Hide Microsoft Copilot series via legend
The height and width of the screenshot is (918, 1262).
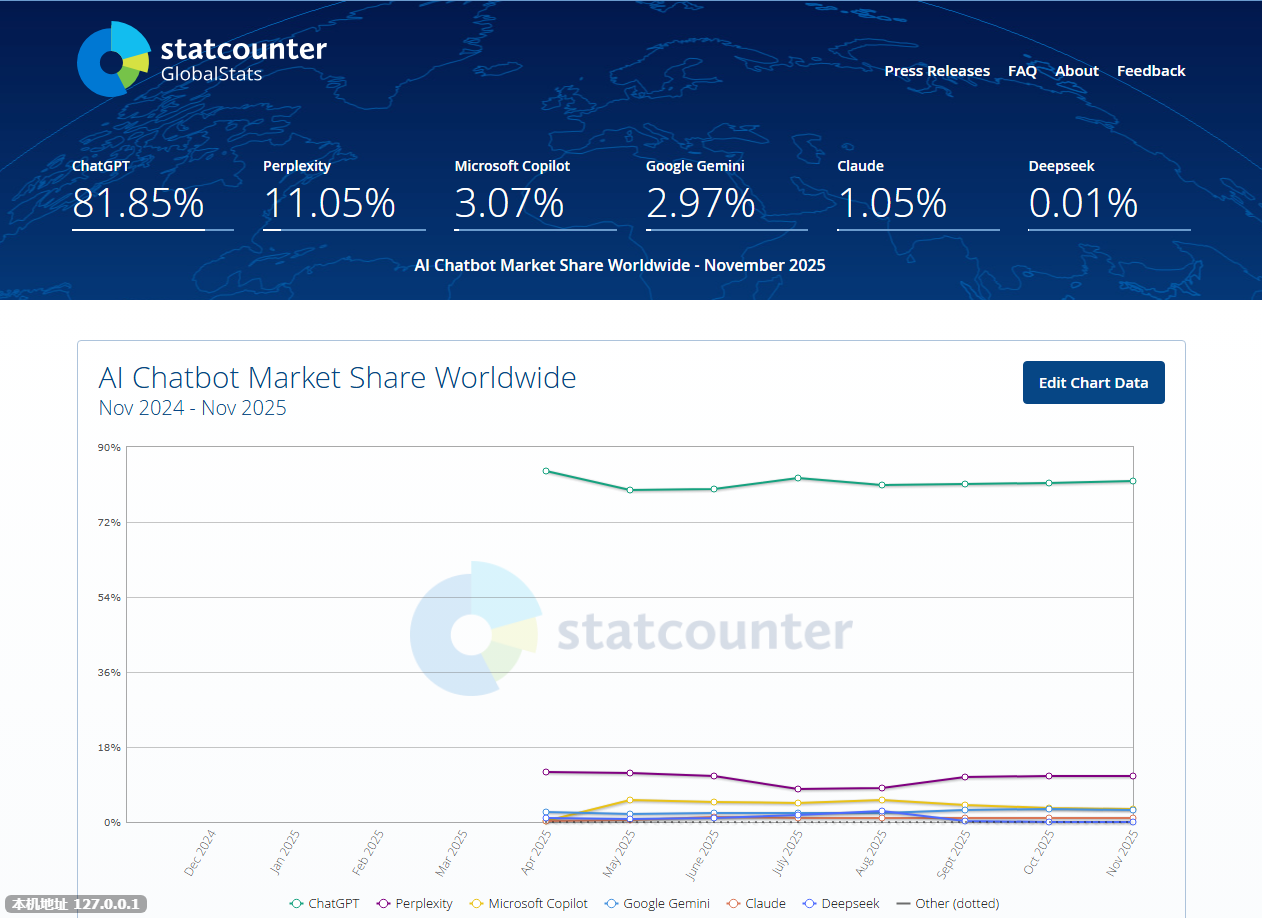[x=528, y=903]
